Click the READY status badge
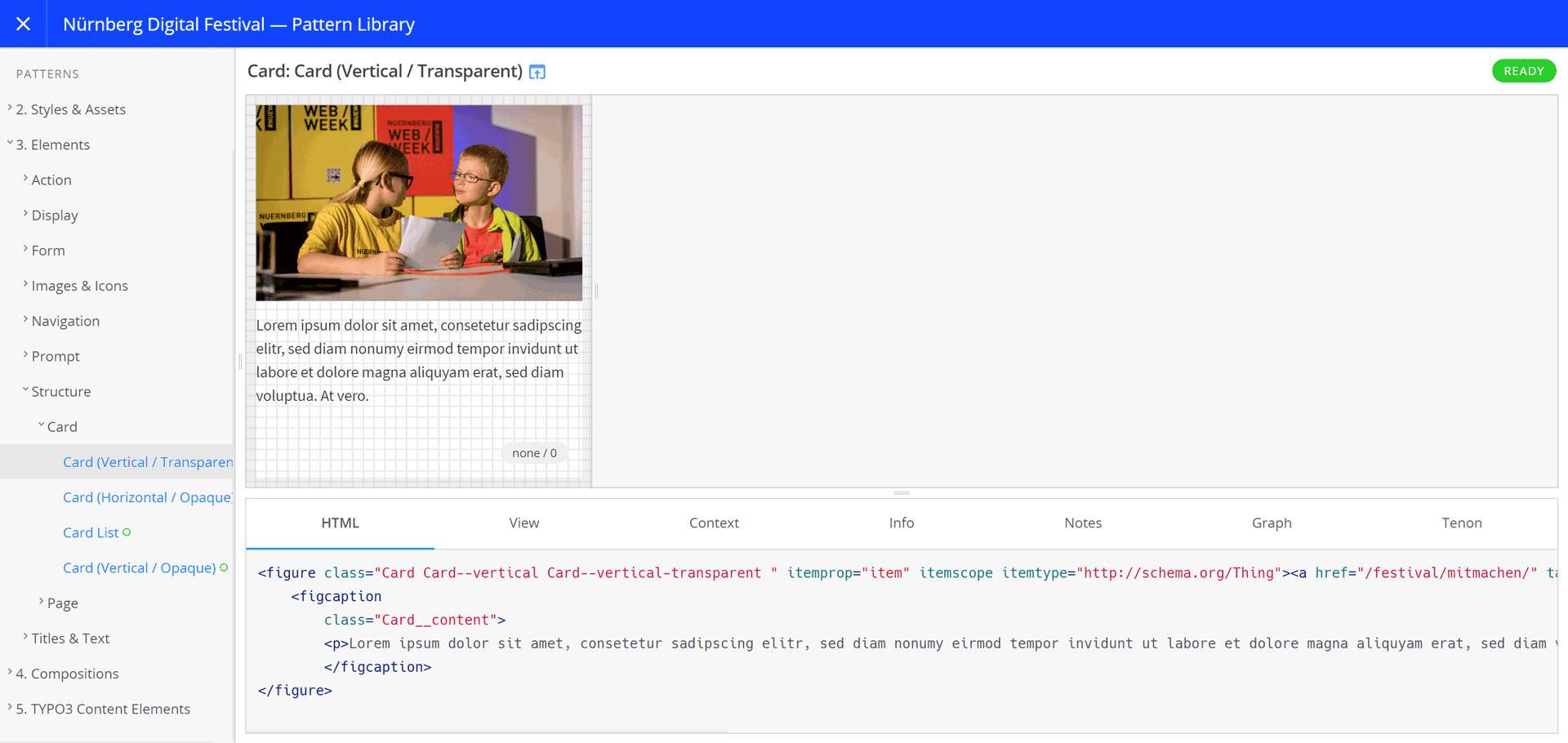 click(1524, 71)
